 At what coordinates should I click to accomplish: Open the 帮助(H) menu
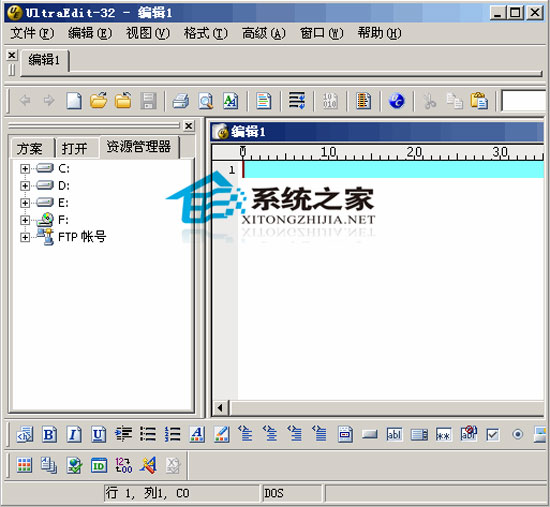(379, 33)
